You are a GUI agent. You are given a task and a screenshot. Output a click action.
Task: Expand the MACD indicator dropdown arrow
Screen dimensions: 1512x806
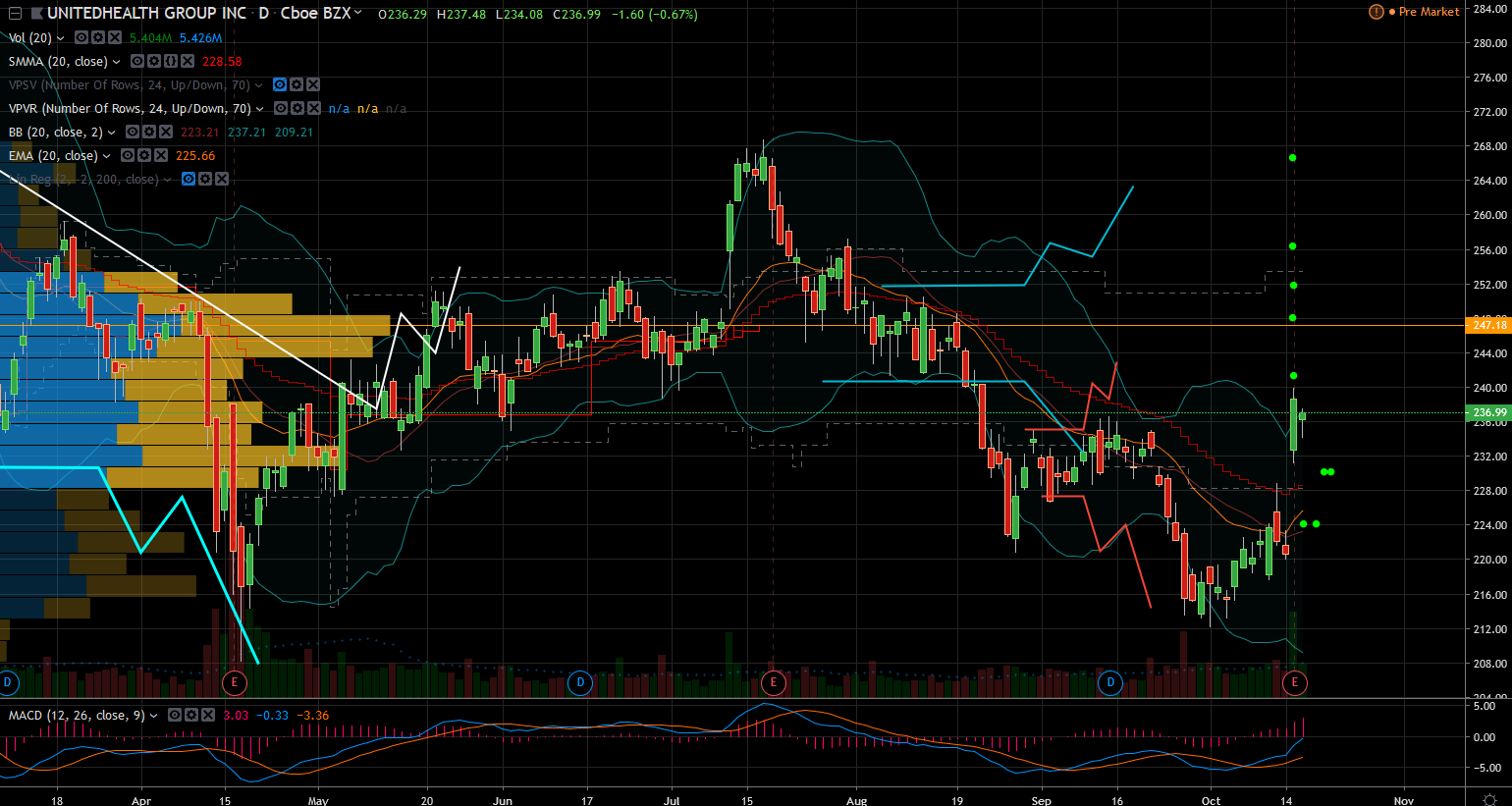154,716
